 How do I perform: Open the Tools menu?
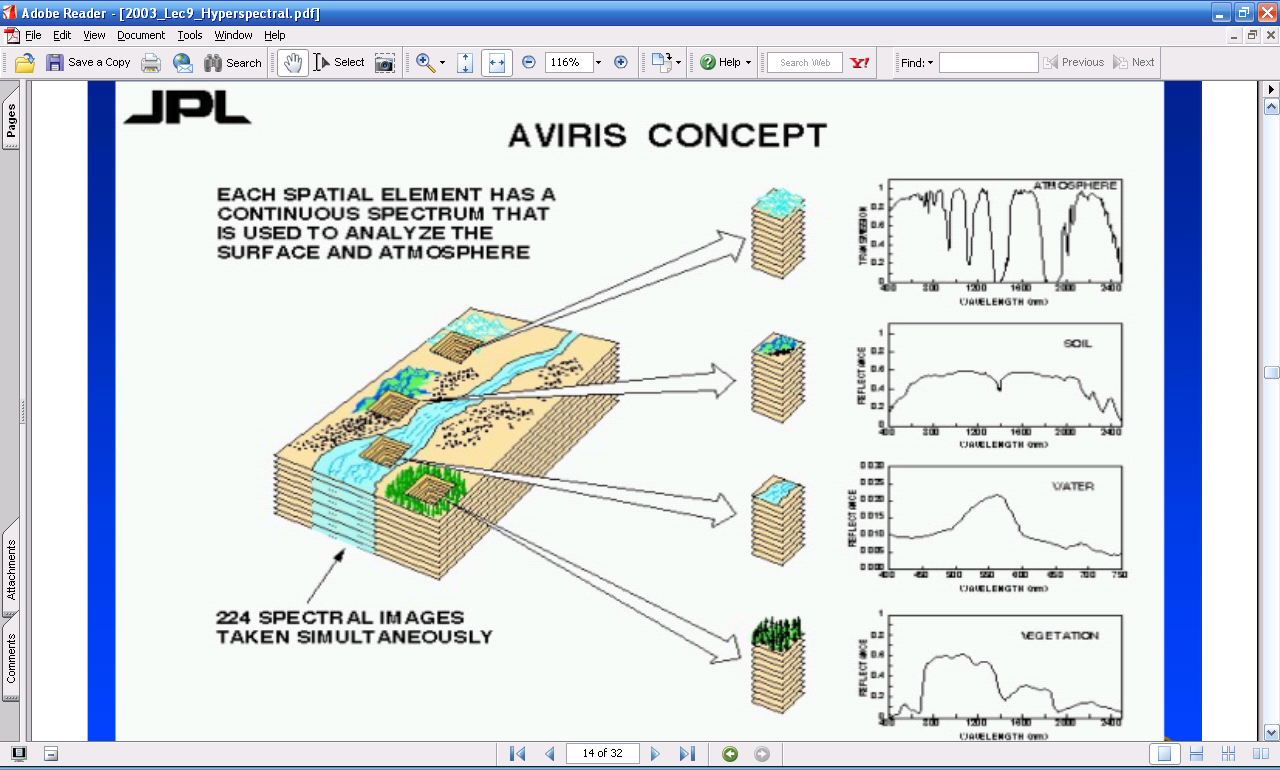coord(190,35)
